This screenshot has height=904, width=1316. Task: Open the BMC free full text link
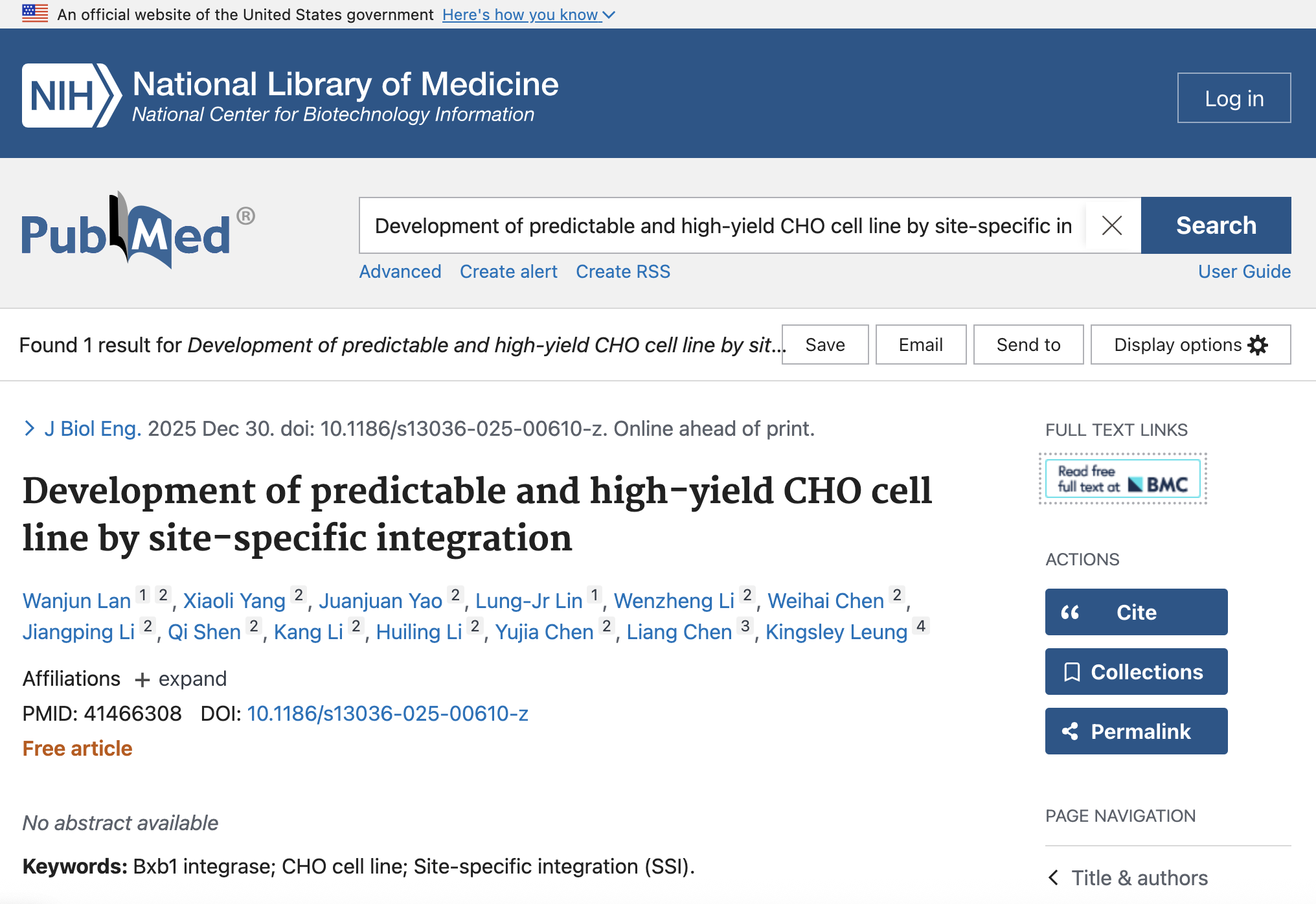1122,479
